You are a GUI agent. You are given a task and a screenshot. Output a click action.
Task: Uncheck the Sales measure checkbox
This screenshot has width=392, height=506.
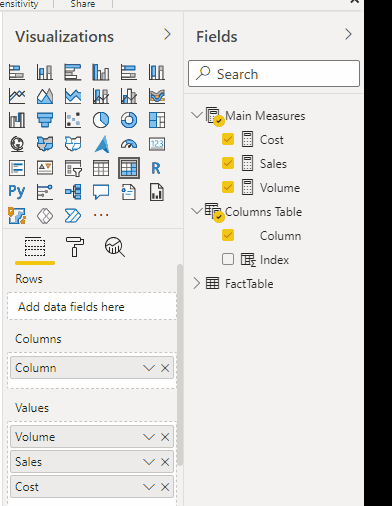tap(228, 163)
